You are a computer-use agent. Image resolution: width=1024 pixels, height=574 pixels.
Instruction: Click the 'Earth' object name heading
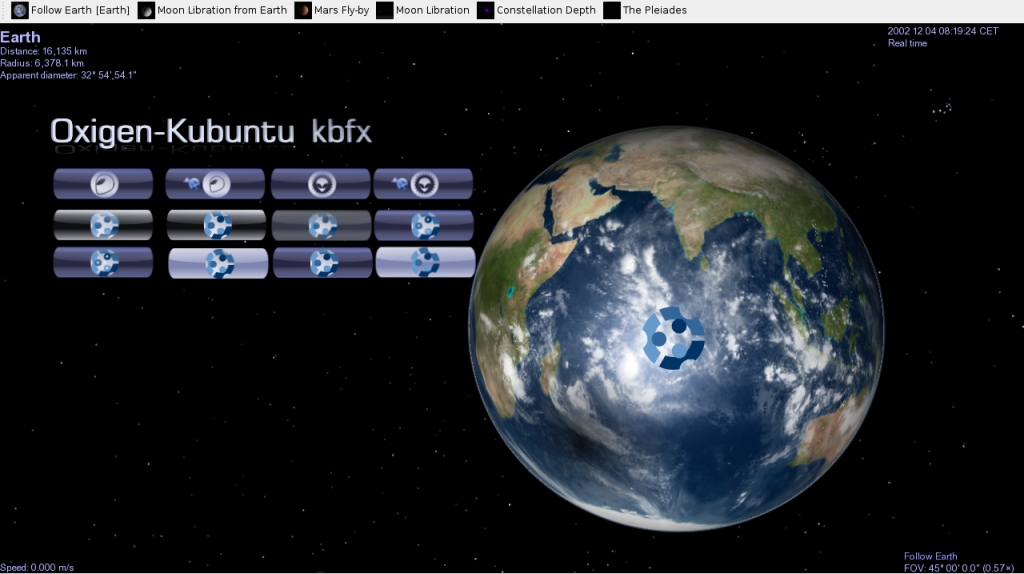click(20, 37)
